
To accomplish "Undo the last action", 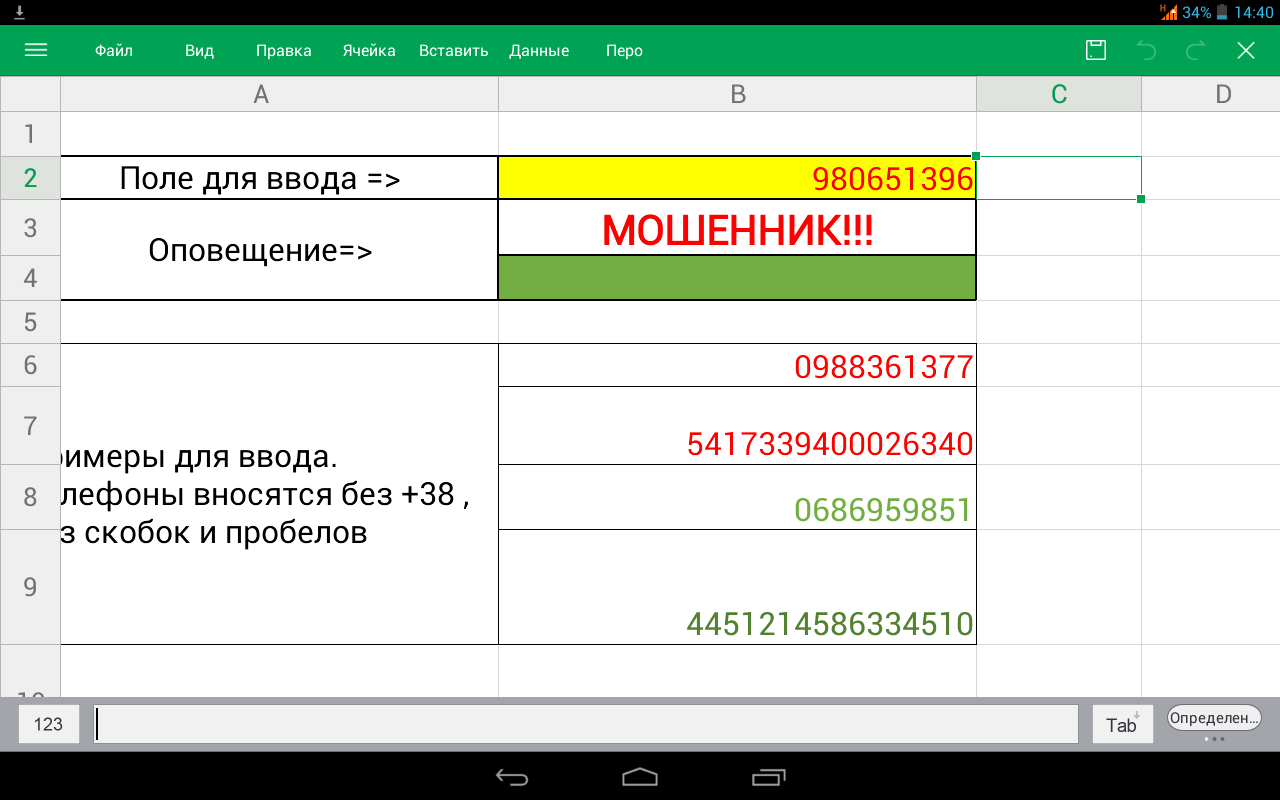I will 1146,51.
